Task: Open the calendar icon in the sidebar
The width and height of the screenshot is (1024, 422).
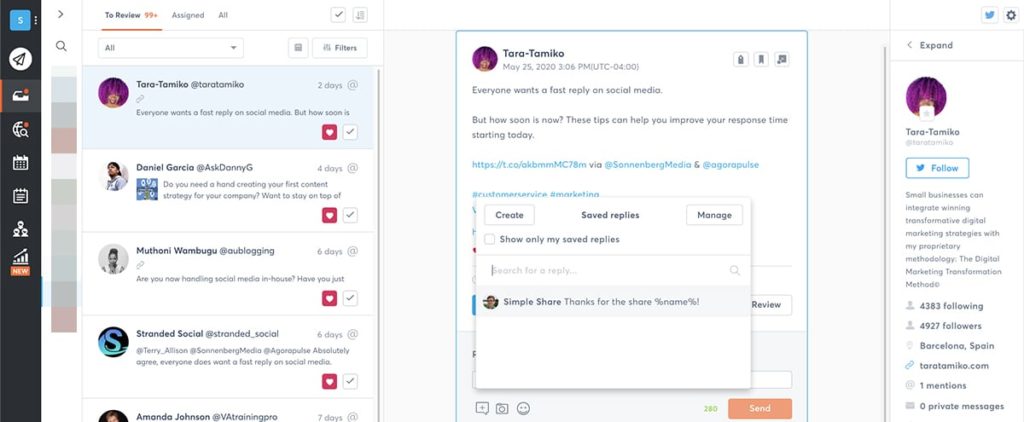Action: (20, 163)
